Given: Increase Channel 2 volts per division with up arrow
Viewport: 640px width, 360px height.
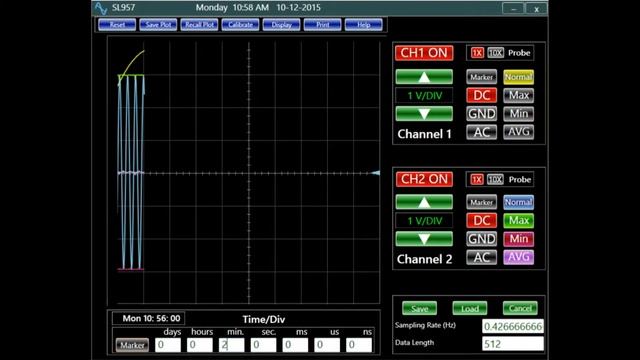Looking at the screenshot, I should pos(424,202).
